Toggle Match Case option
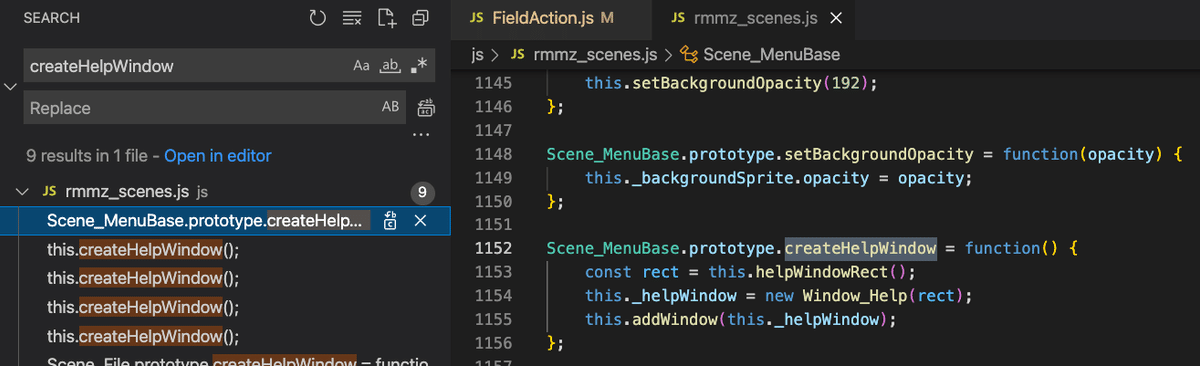The image size is (1200, 366). [362, 66]
